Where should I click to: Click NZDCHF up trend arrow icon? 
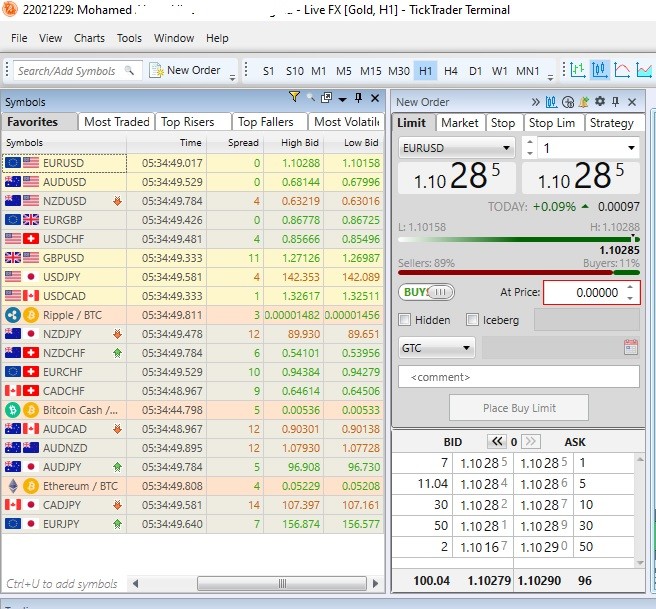pos(118,353)
